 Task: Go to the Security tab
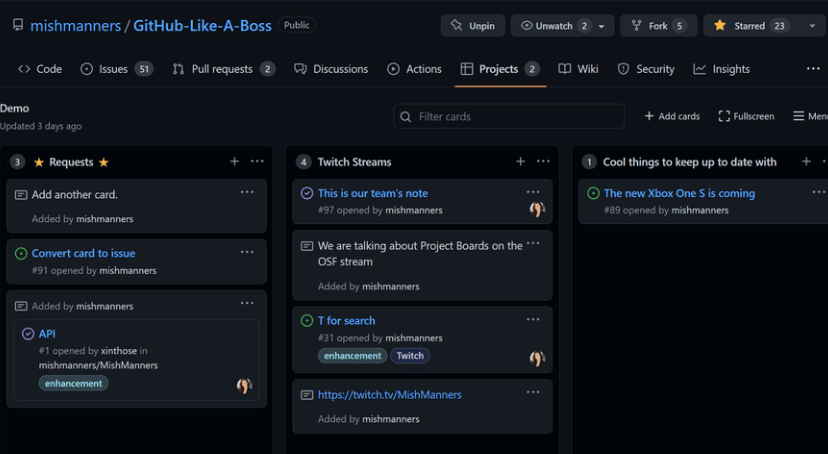coord(646,69)
